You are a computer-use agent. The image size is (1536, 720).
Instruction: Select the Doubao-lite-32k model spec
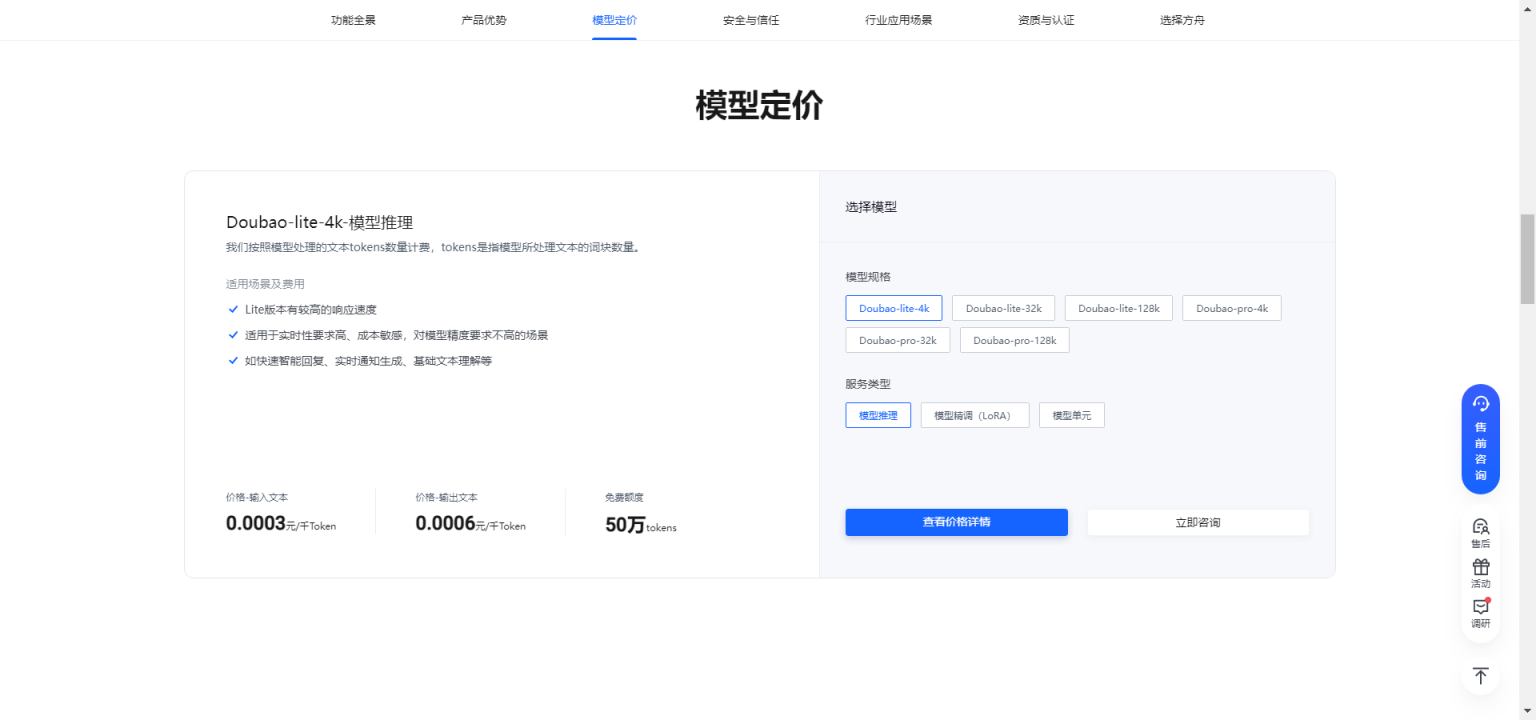[x=1003, y=308]
